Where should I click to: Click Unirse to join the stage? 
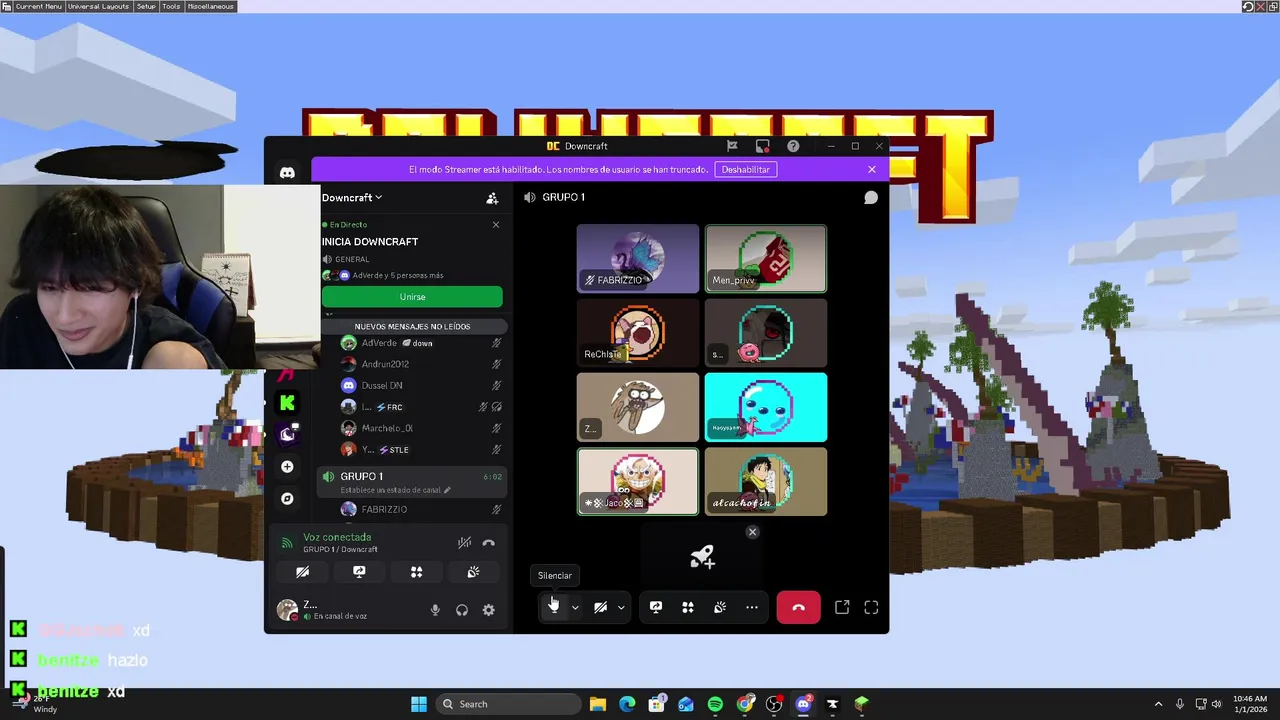[412, 297]
